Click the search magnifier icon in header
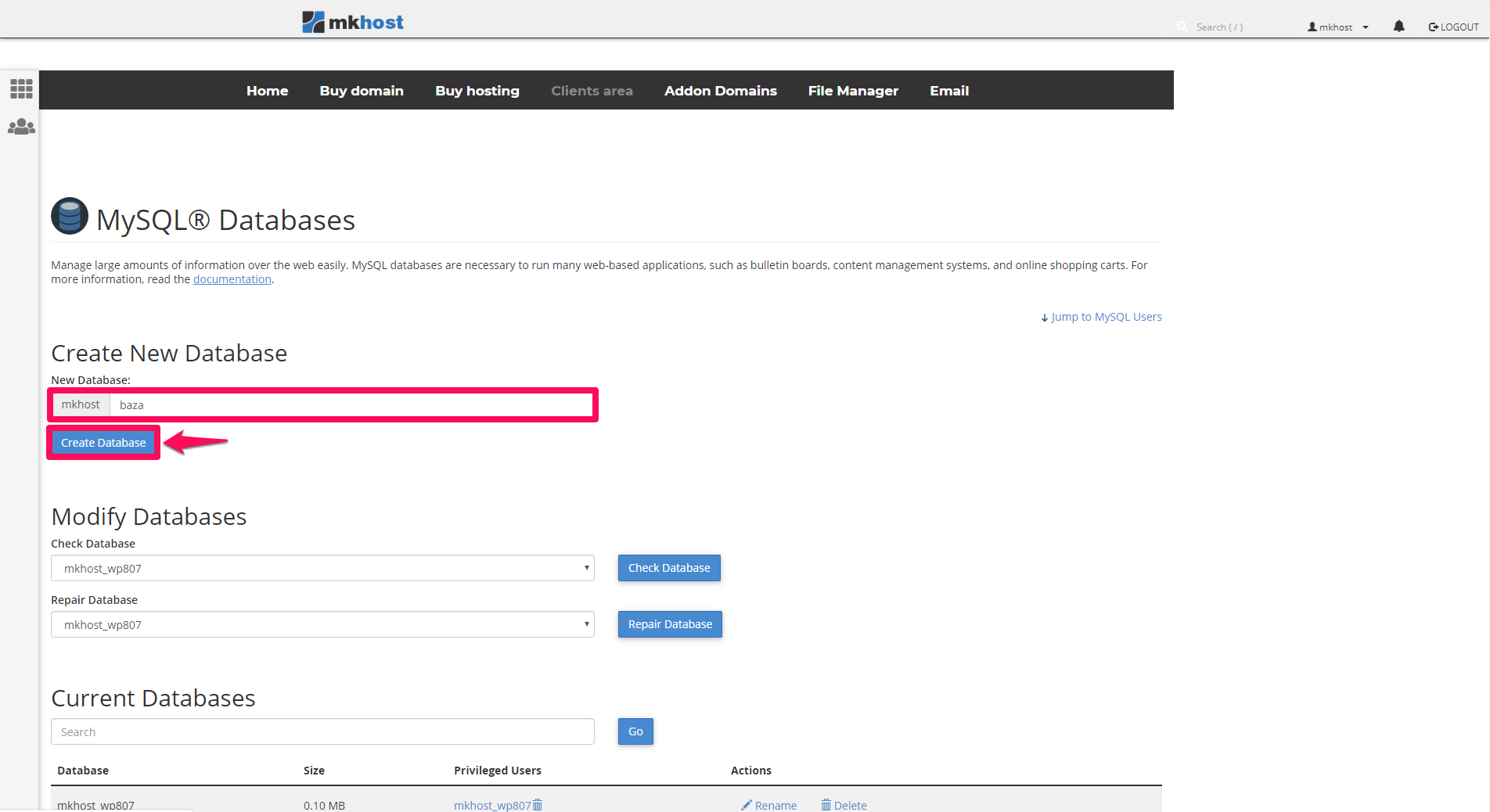The height and width of the screenshot is (812, 1490). (x=1182, y=27)
